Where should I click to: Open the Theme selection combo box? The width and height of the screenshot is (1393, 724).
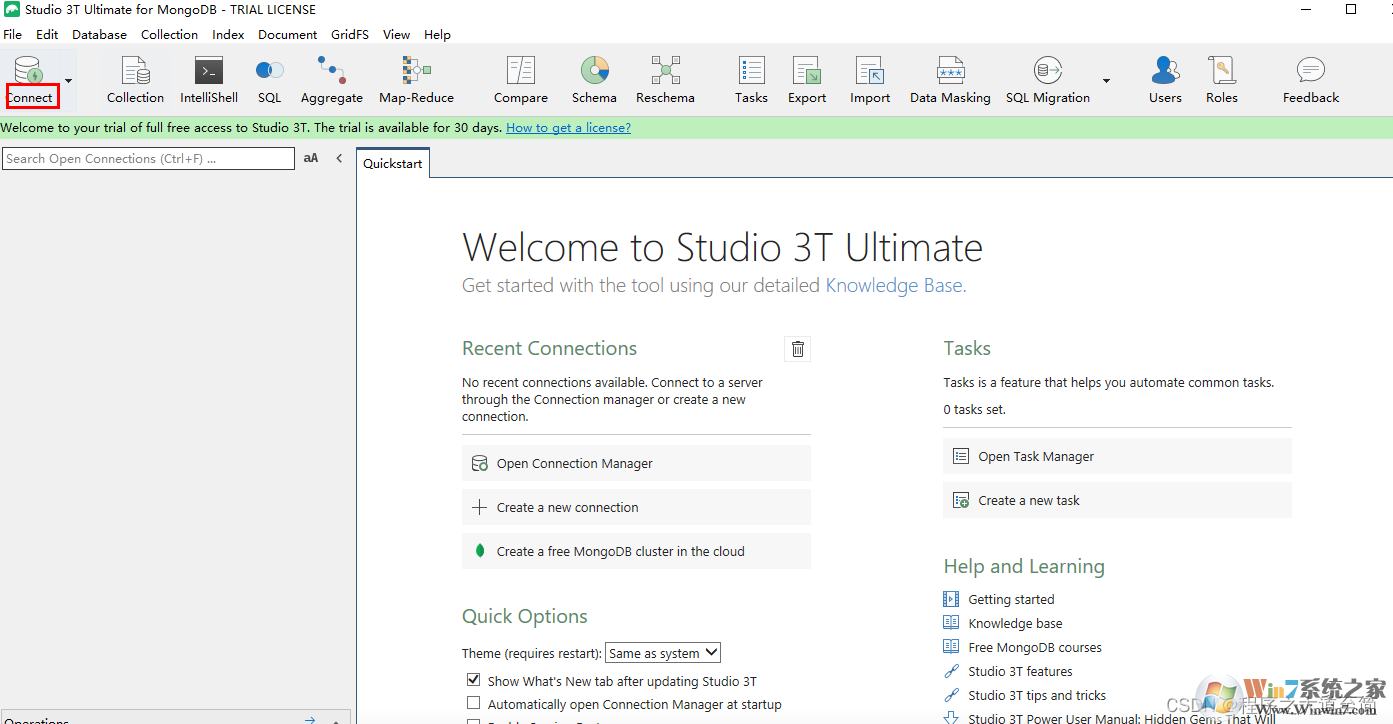(x=662, y=653)
